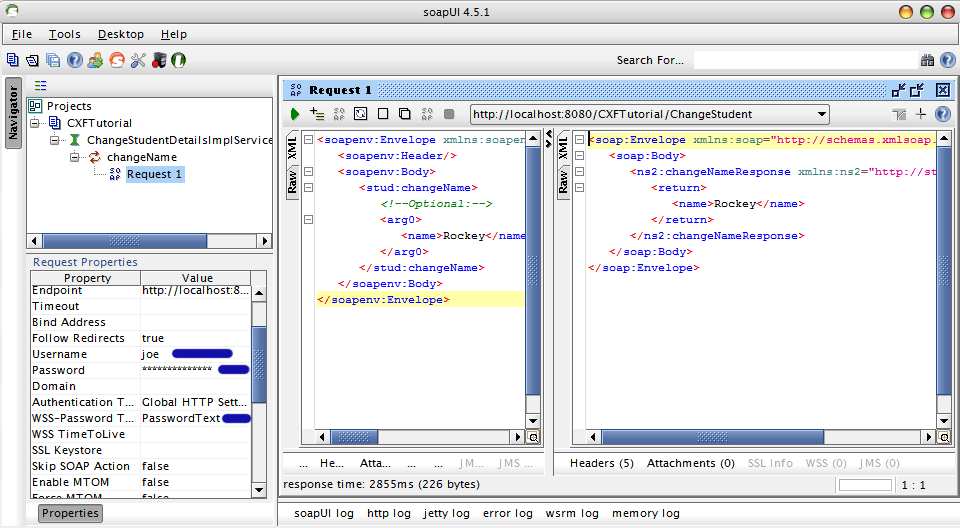Click the add to TestCase icon
The width and height of the screenshot is (960, 528).
point(317,114)
